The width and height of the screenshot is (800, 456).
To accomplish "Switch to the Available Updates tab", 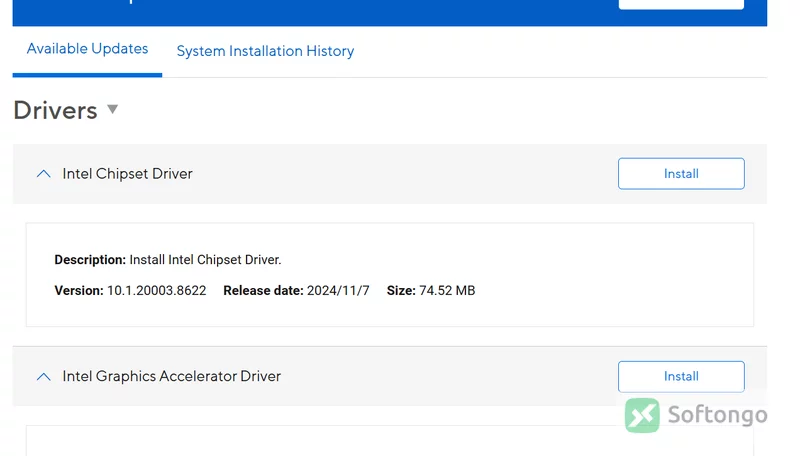I will coord(87,49).
